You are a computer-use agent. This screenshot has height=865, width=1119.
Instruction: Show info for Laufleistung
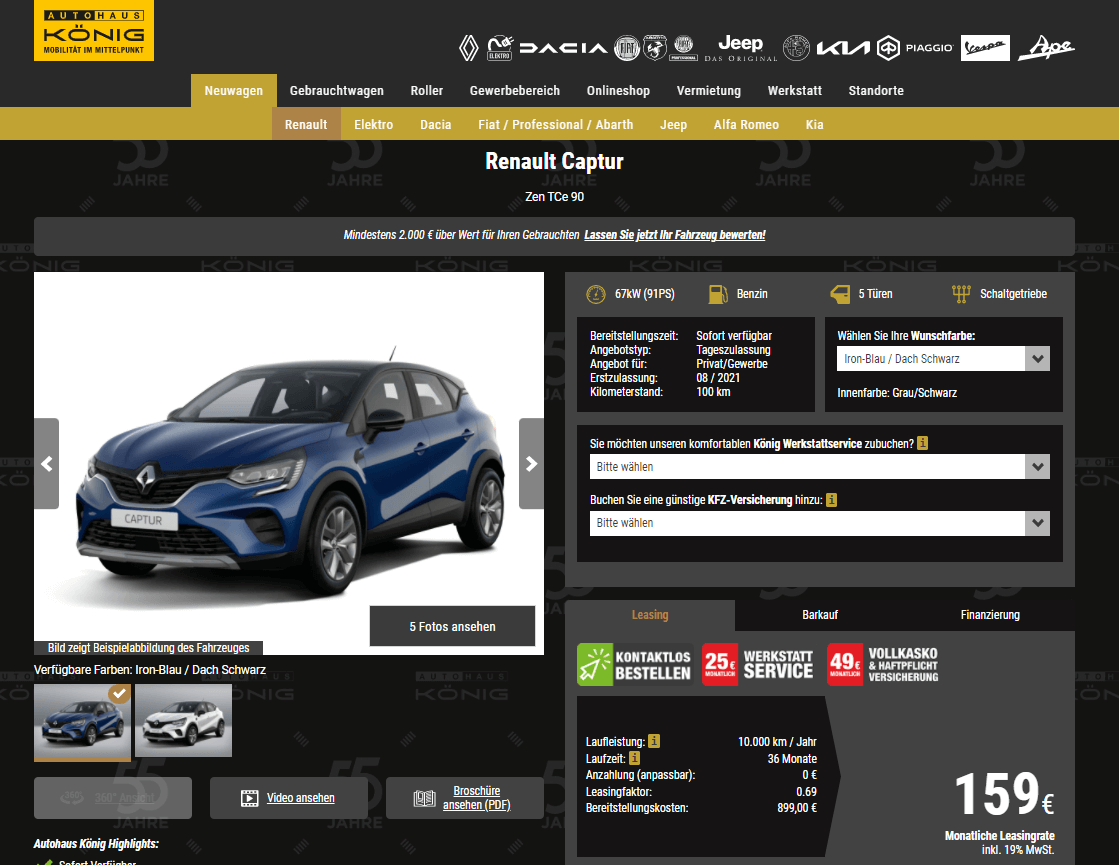654,742
